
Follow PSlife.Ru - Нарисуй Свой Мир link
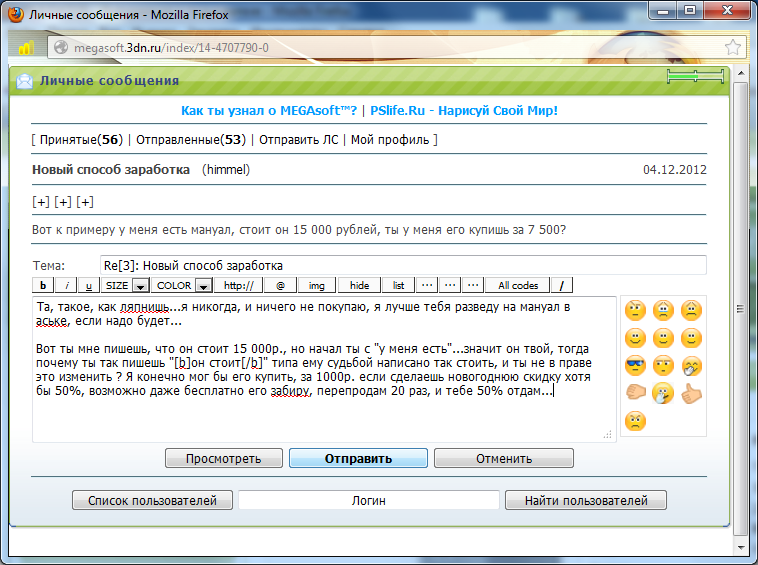(464, 110)
